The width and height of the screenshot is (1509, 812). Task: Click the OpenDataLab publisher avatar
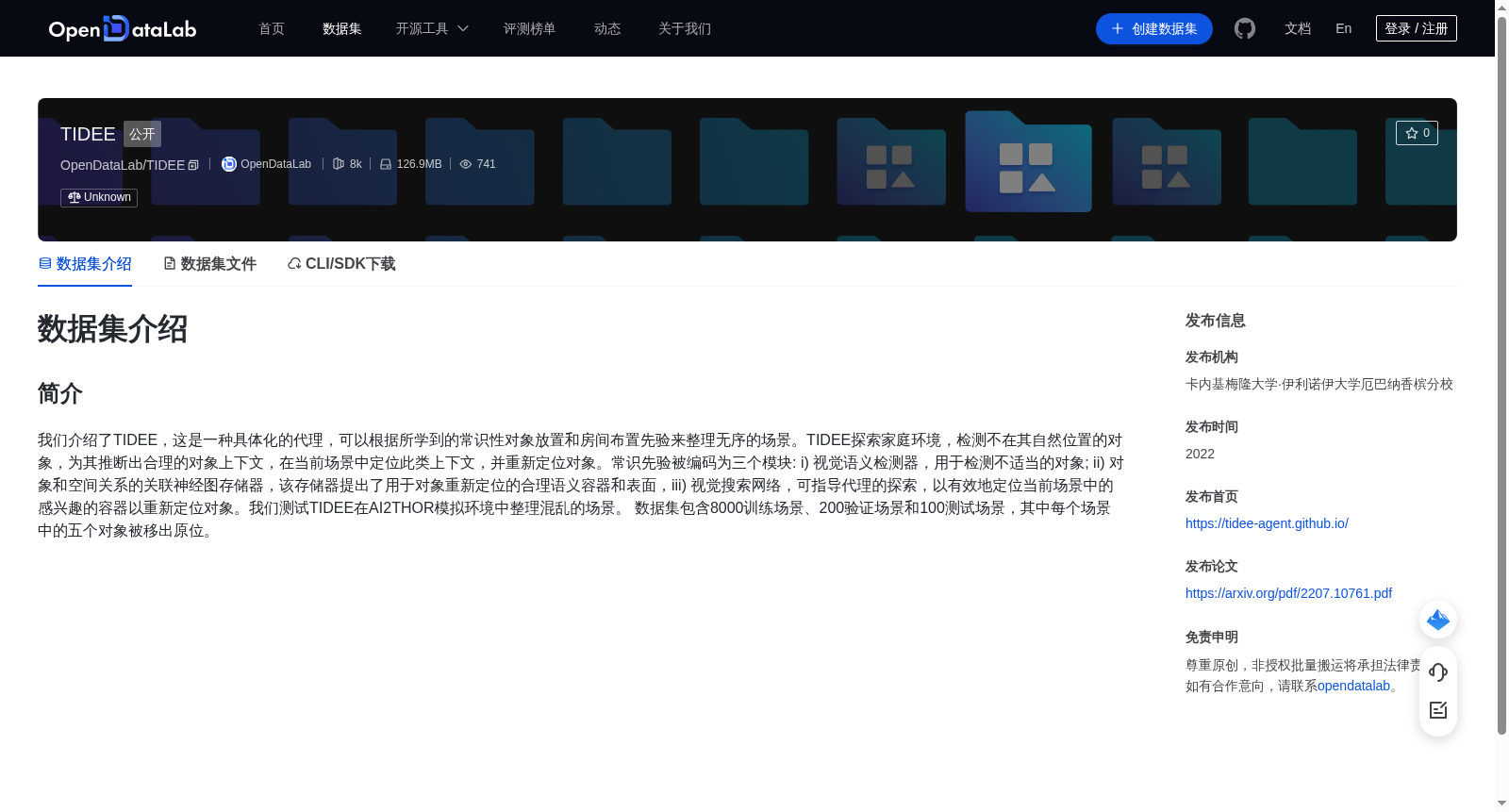point(228,164)
